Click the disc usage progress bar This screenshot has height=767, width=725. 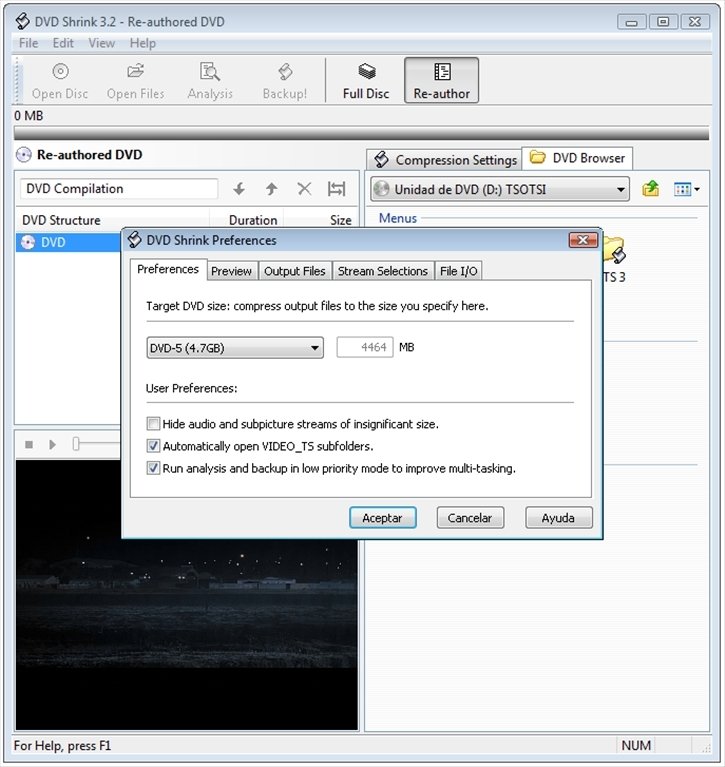click(x=361, y=133)
